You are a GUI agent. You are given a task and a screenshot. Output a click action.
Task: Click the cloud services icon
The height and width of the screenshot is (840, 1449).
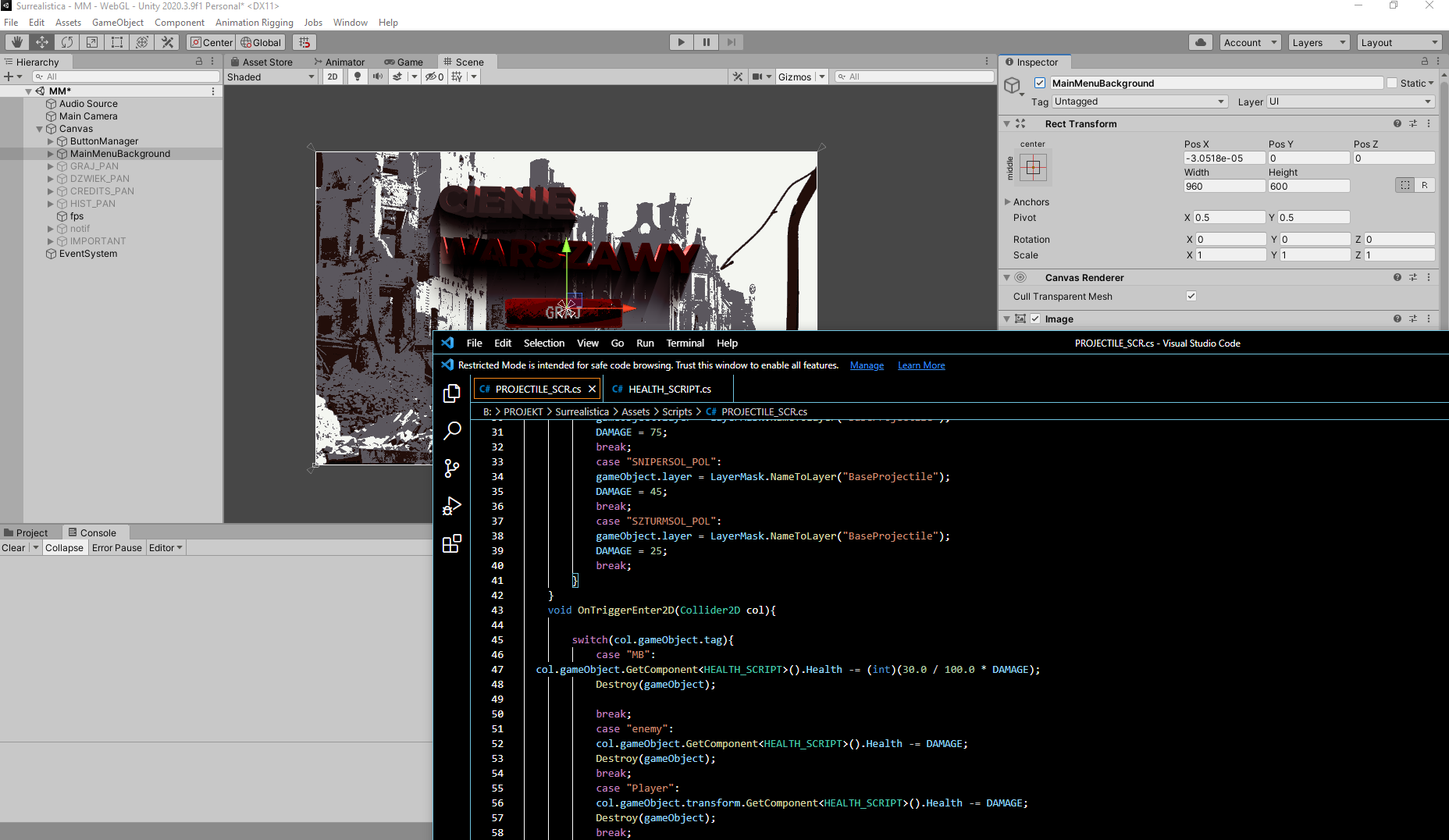pos(1201,42)
